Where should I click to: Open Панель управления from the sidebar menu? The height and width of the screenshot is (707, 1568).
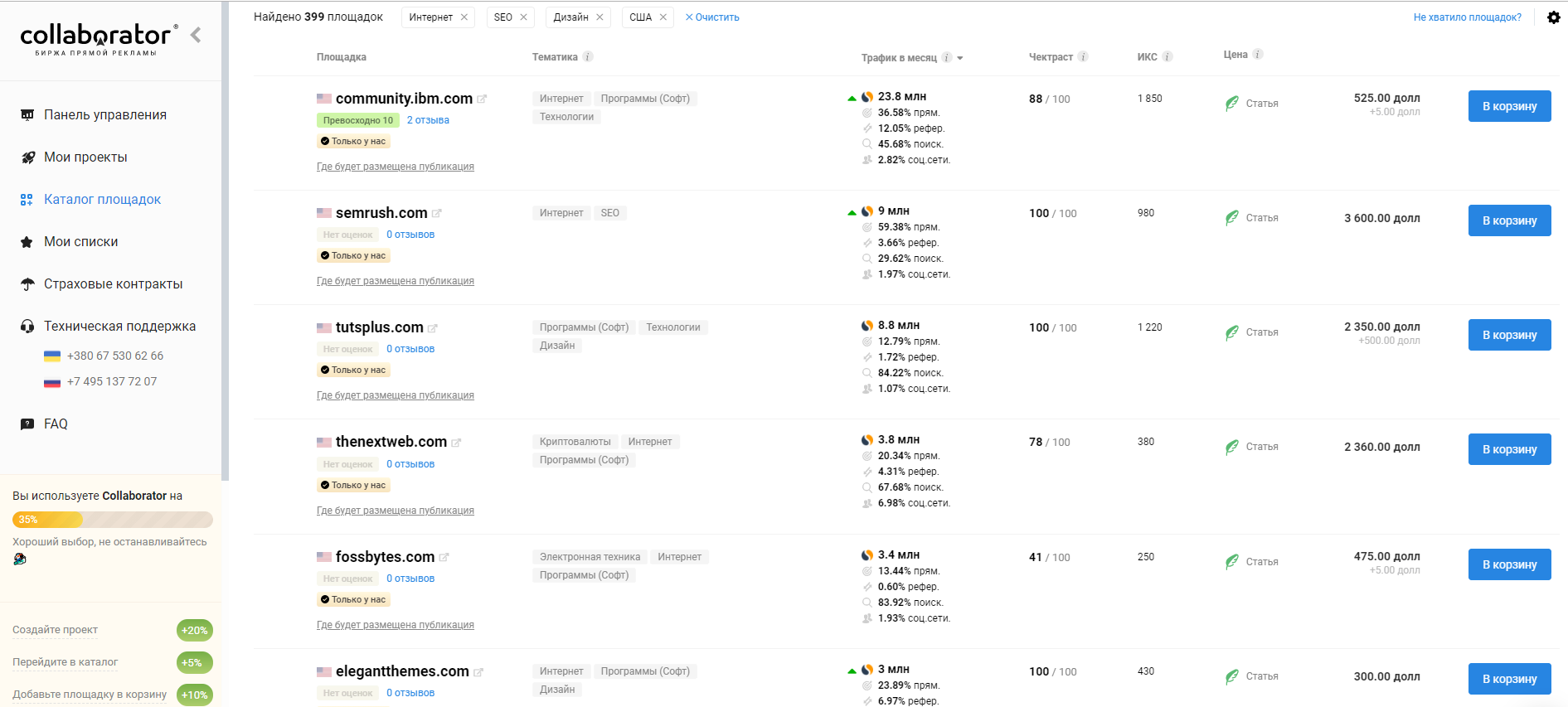click(x=104, y=114)
